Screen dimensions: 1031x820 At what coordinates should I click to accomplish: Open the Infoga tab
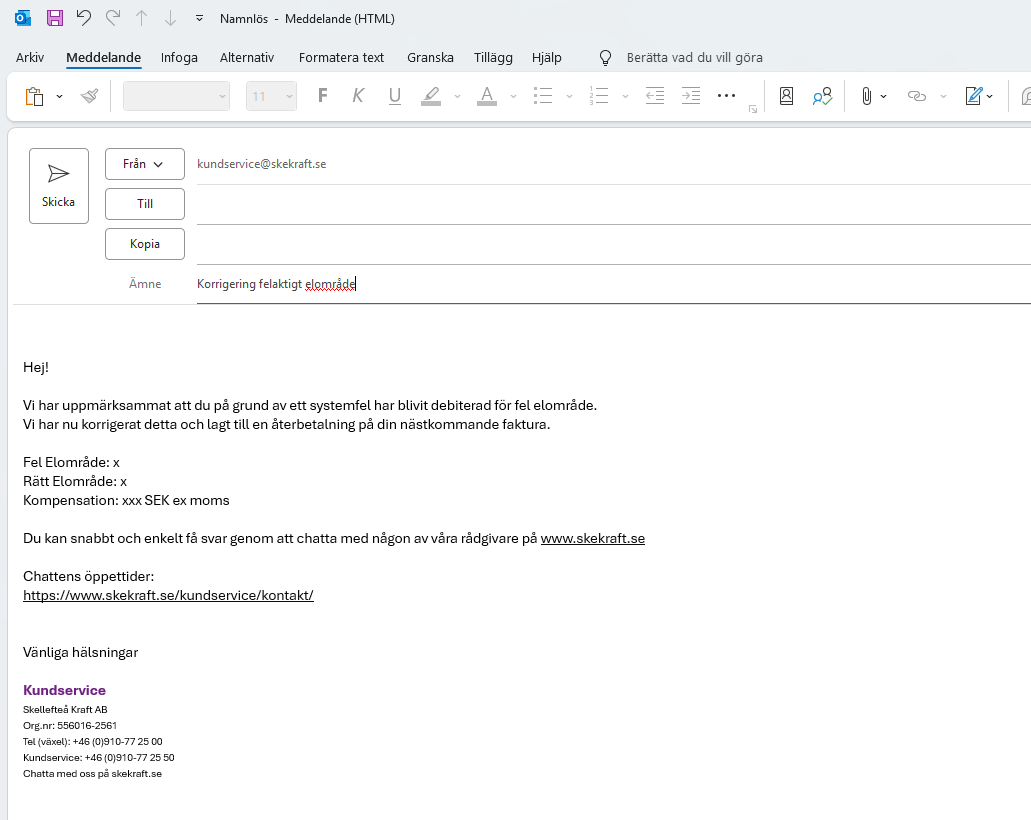[179, 57]
